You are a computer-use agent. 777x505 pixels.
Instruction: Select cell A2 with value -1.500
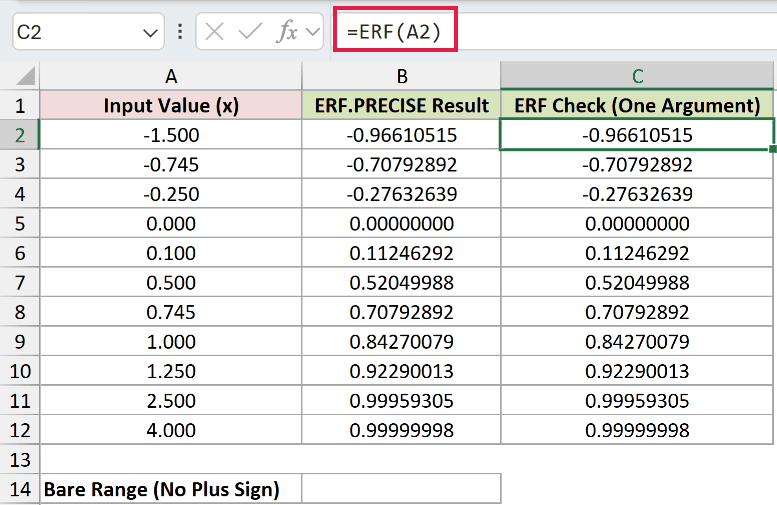pos(170,135)
